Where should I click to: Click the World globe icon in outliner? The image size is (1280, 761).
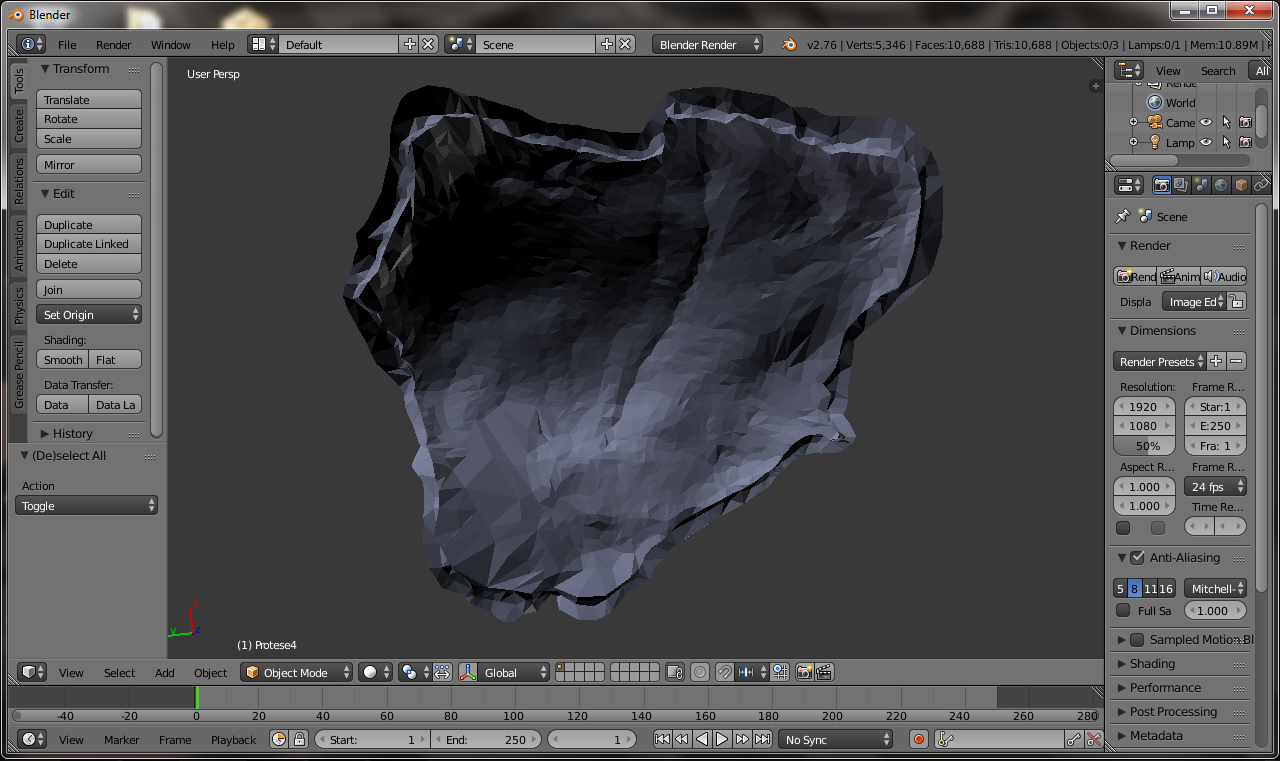coord(1155,102)
